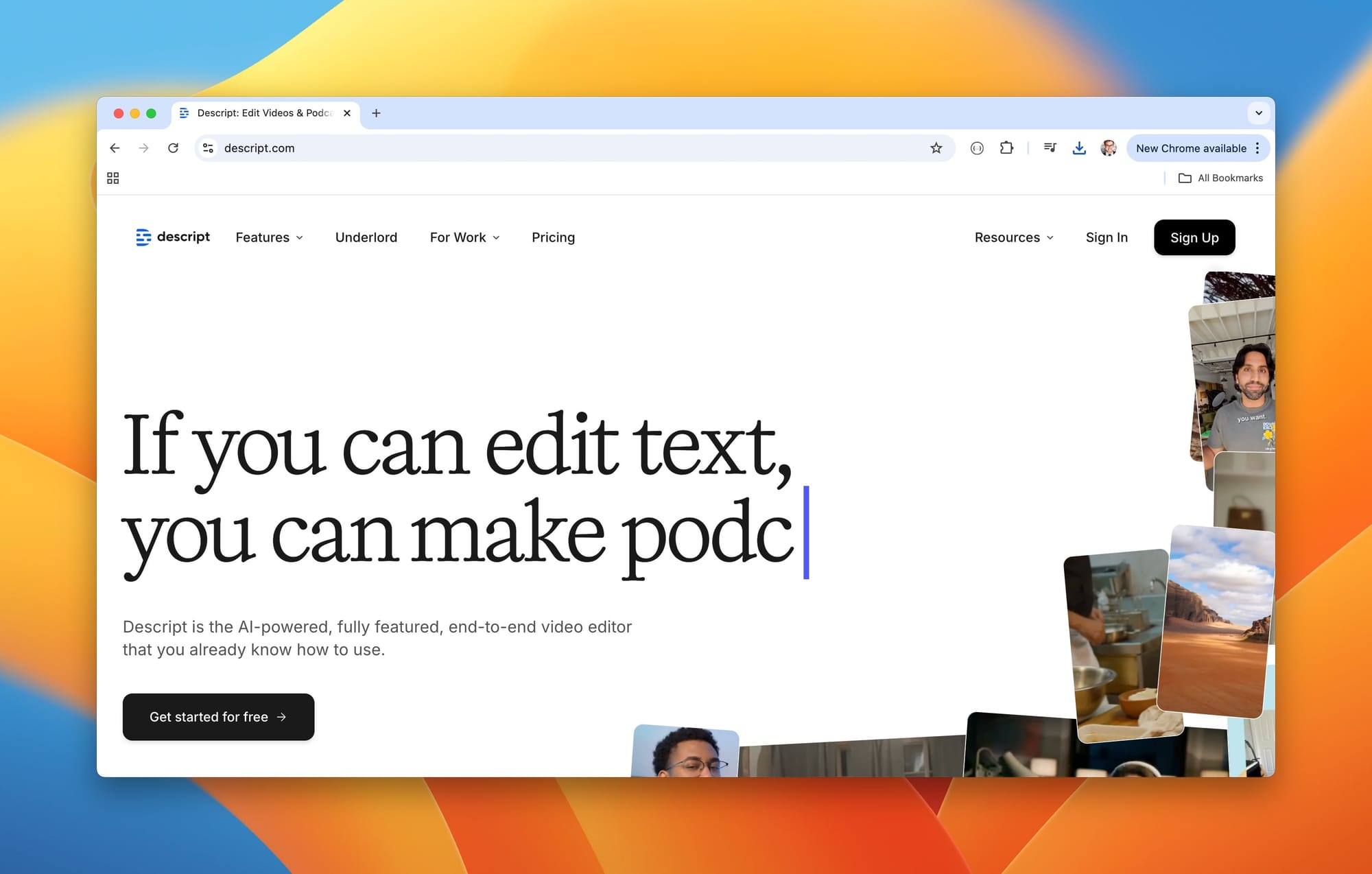This screenshot has height=874, width=1372.
Task: Reload the descript.com page
Action: click(173, 148)
